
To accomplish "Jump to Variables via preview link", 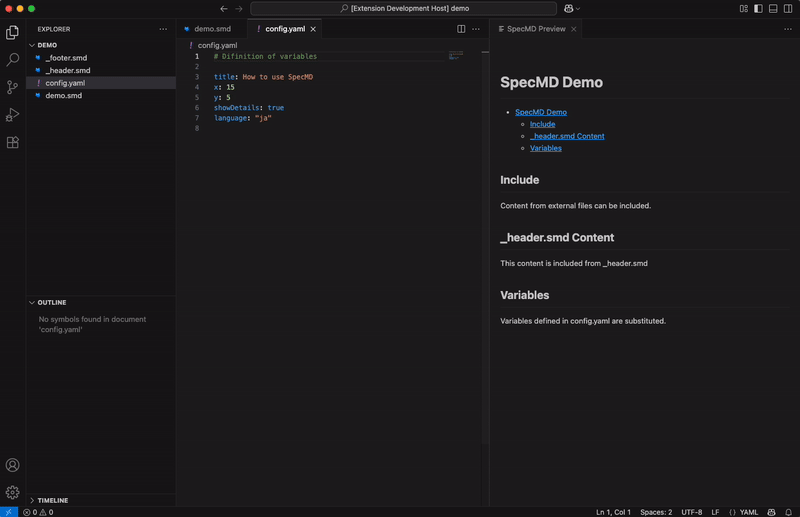I will pos(545,148).
